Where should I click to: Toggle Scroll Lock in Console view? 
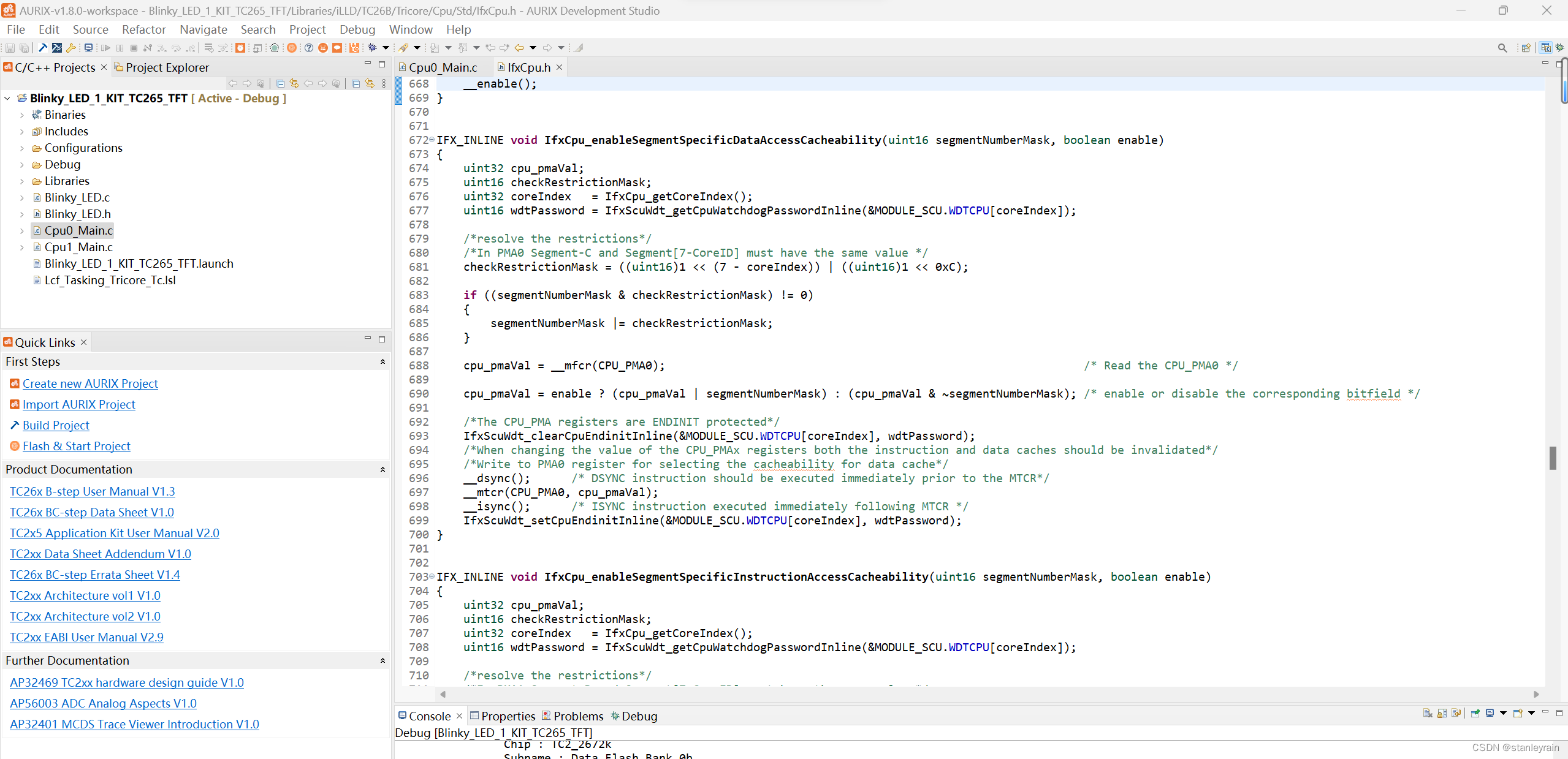click(1442, 713)
